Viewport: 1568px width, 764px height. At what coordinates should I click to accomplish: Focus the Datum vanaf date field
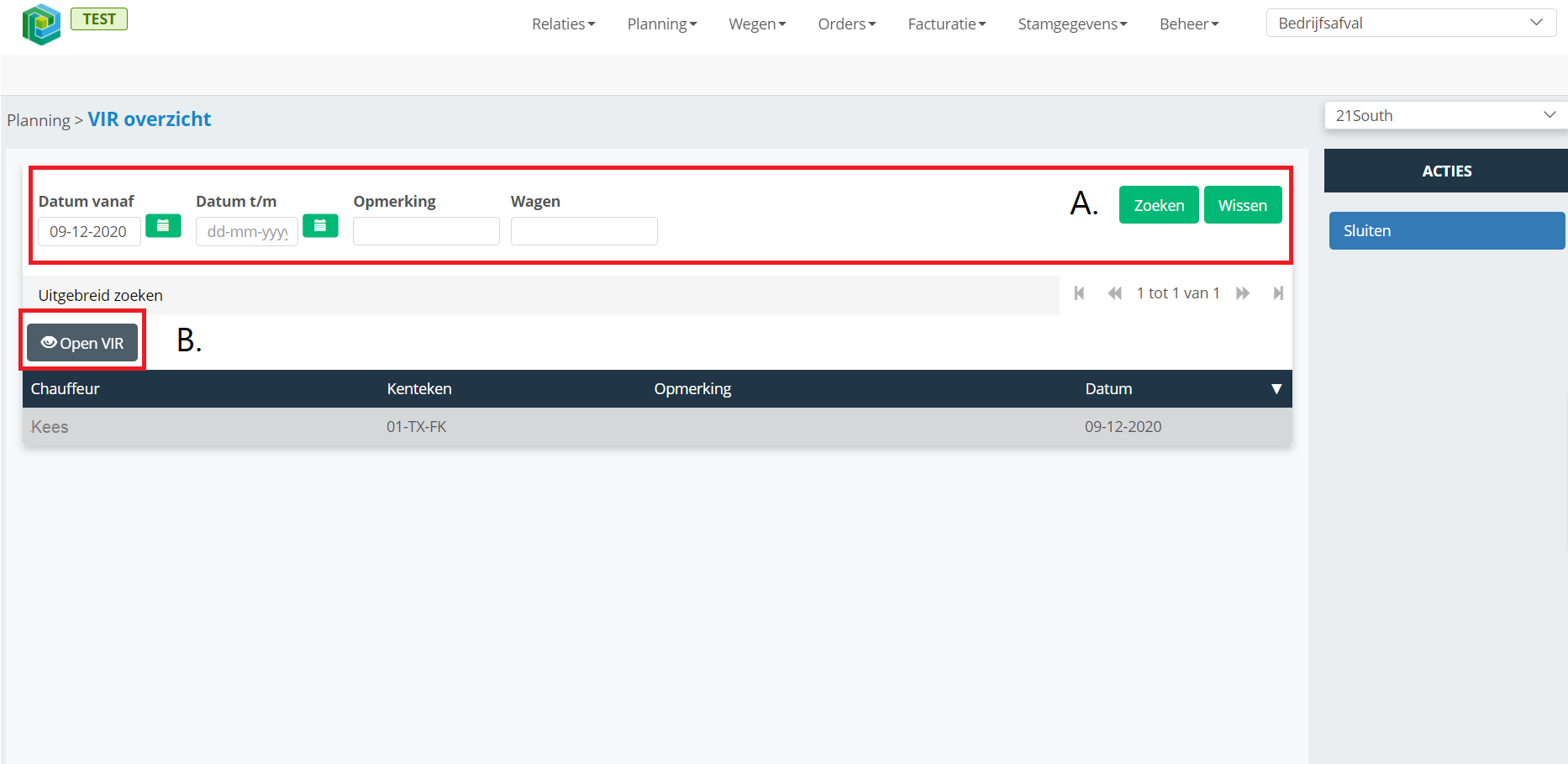coord(89,231)
